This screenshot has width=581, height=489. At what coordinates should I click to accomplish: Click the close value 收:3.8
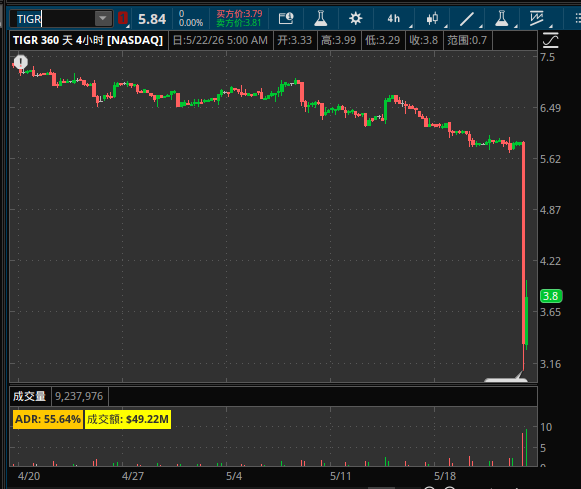(424, 40)
